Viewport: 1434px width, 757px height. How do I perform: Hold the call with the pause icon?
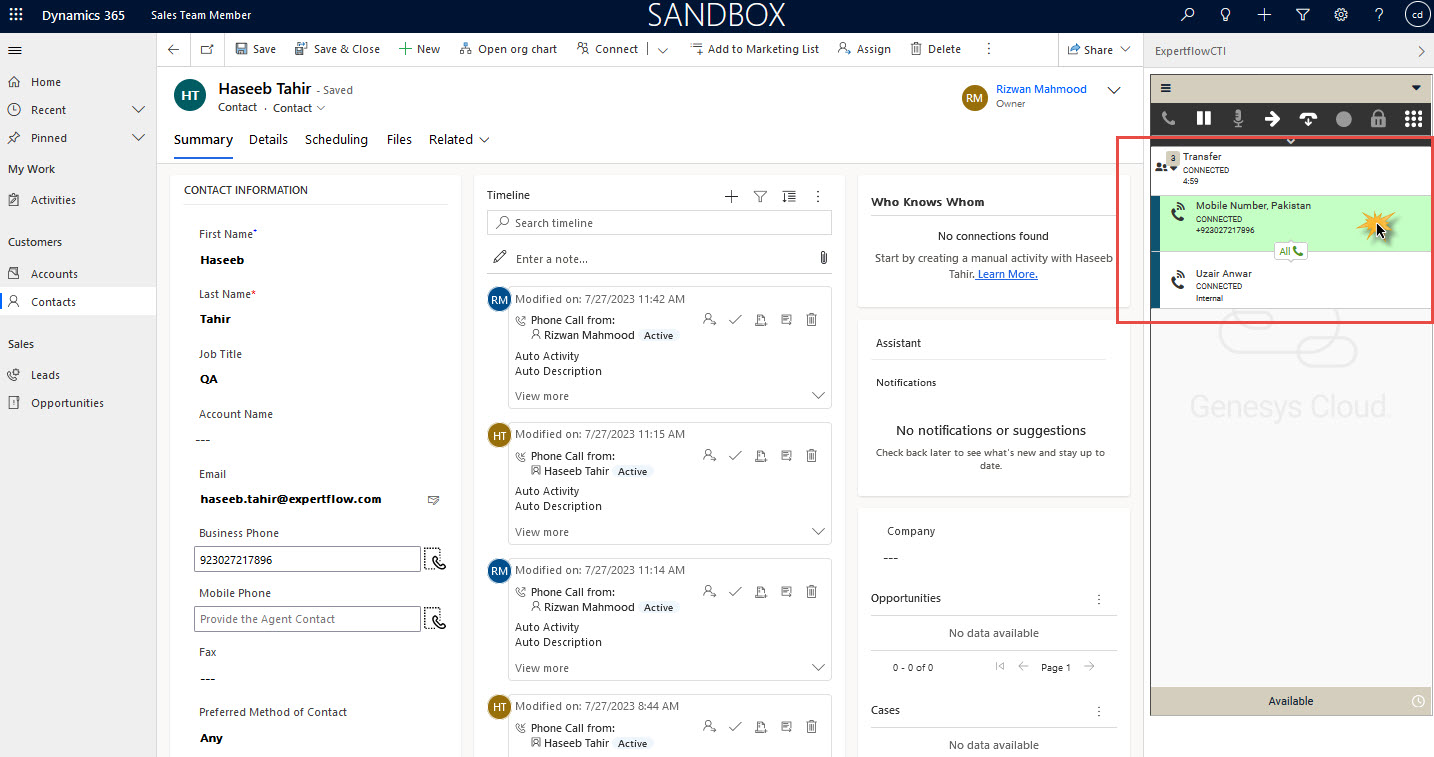[x=1203, y=119]
